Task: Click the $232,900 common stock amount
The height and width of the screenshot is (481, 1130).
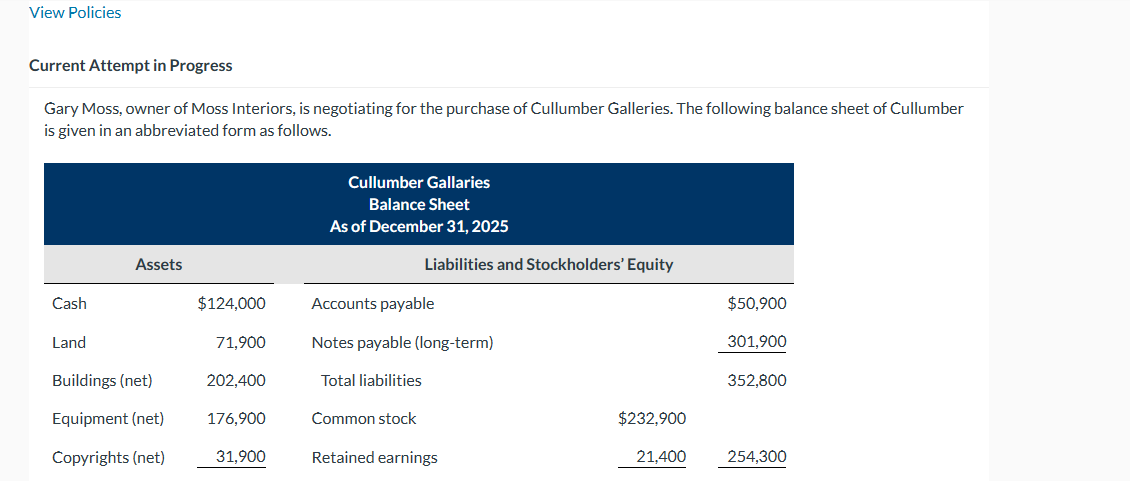Action: point(652,418)
